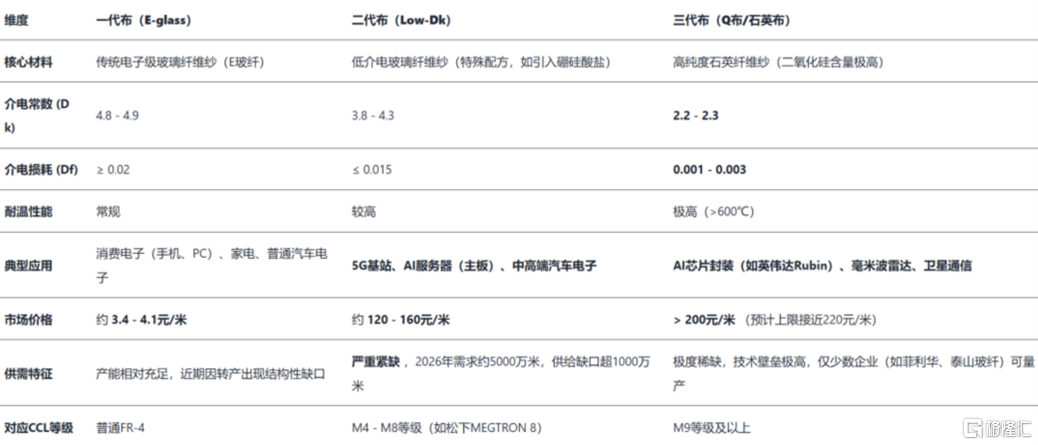Click the 低介电玻璃纤维纱 cell

point(481,63)
